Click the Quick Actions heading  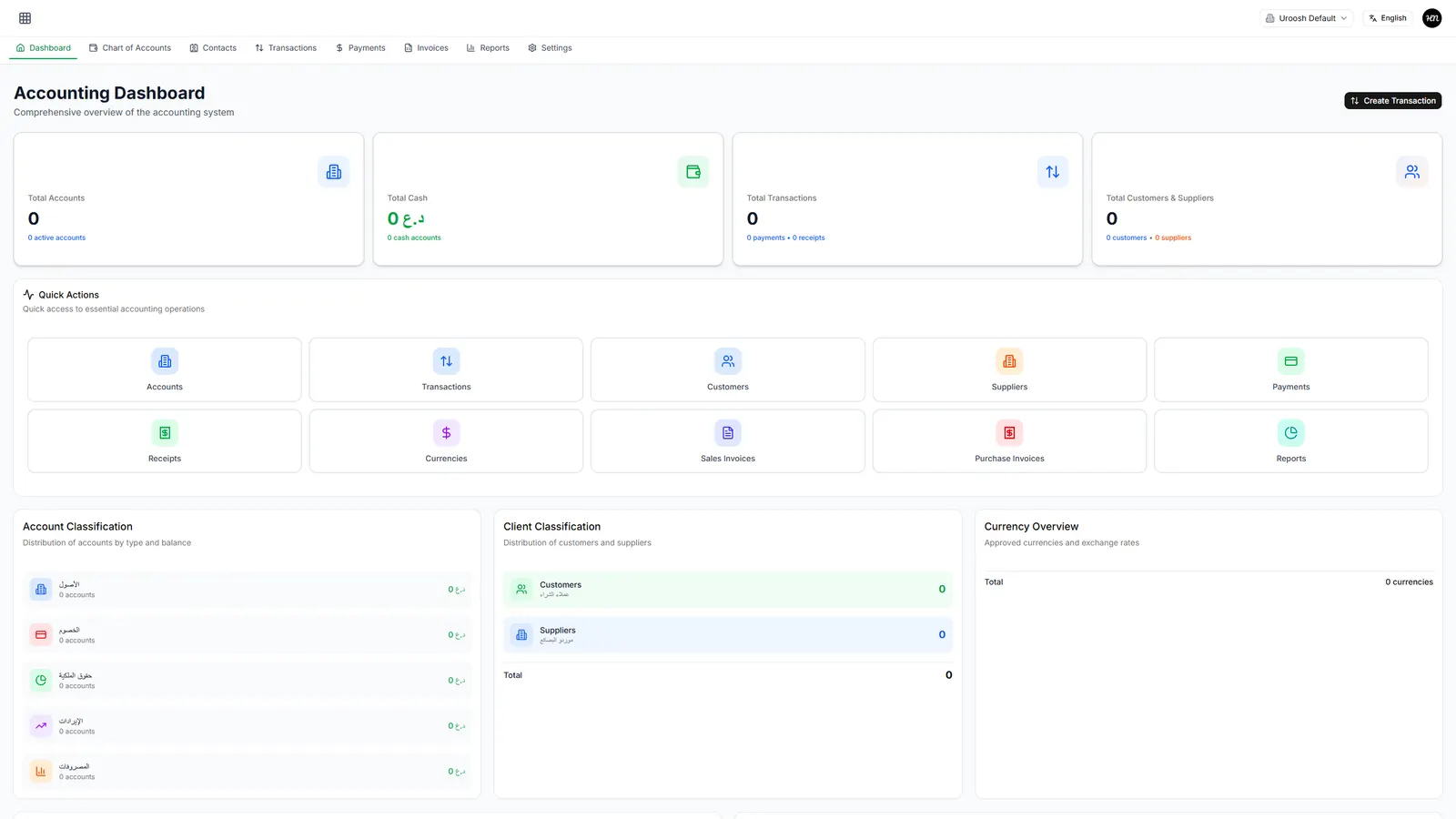point(69,295)
